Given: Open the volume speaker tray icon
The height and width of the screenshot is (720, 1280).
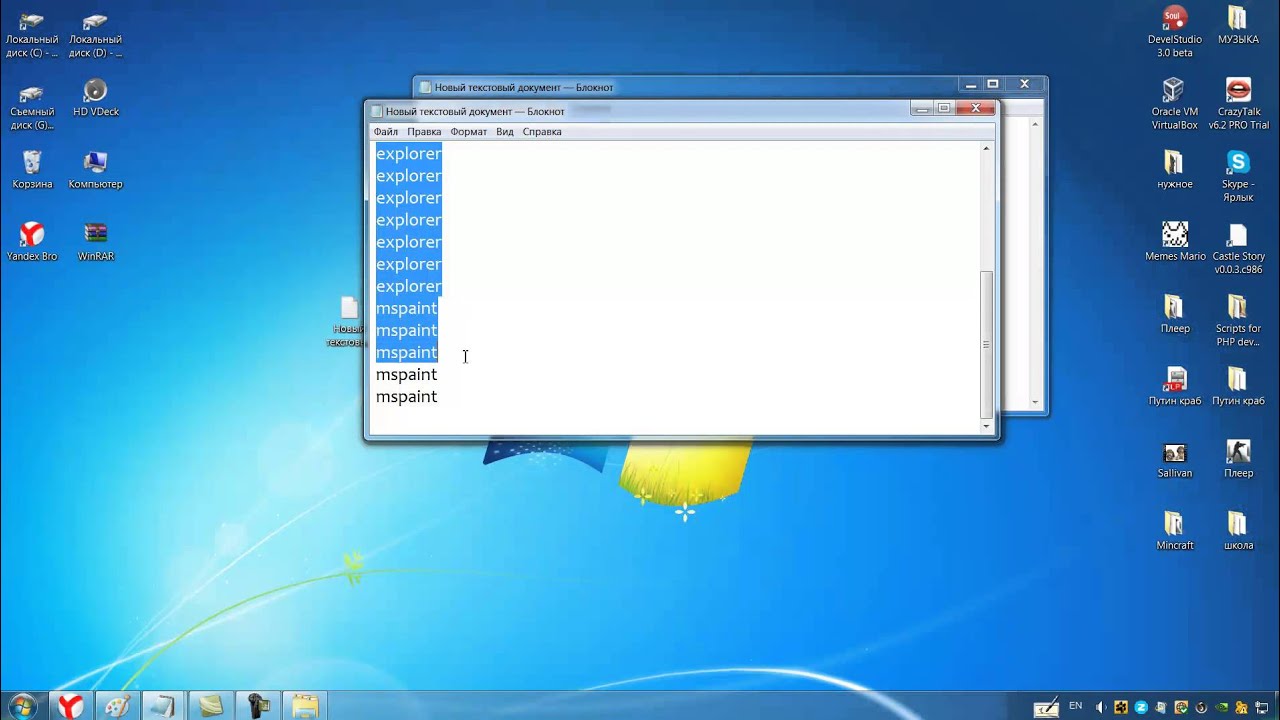Looking at the screenshot, I should [x=1101, y=708].
